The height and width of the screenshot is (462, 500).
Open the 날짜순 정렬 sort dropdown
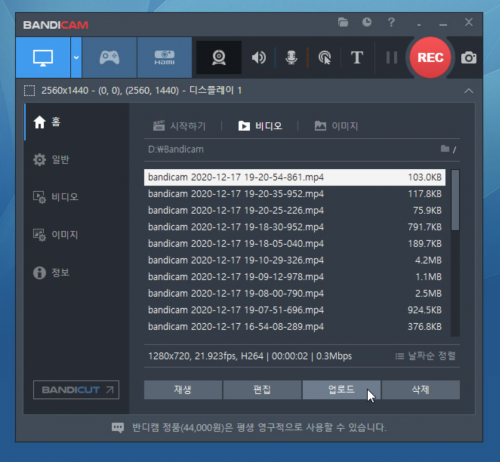click(425, 356)
